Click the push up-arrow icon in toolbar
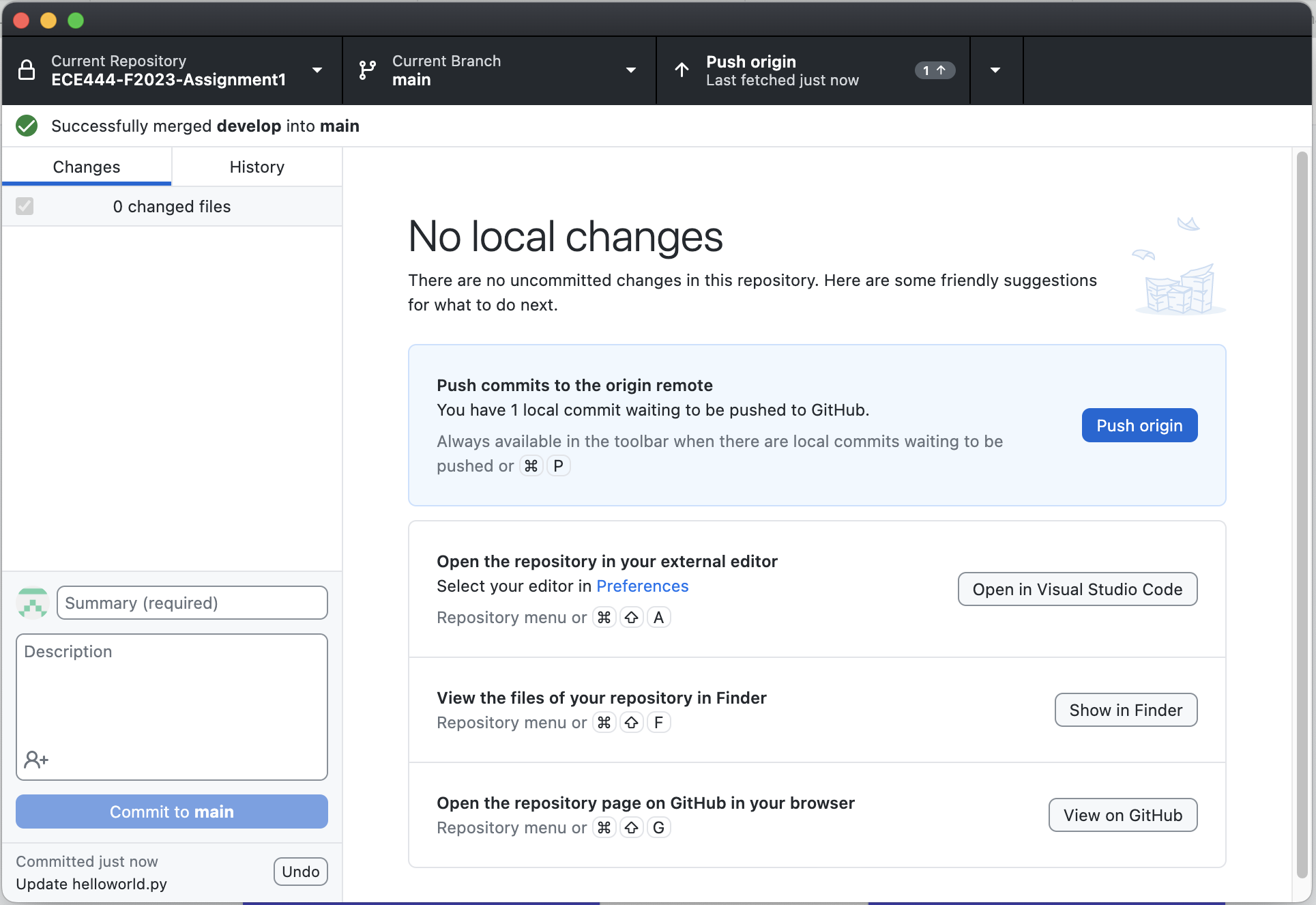This screenshot has height=905, width=1316. tap(682, 70)
